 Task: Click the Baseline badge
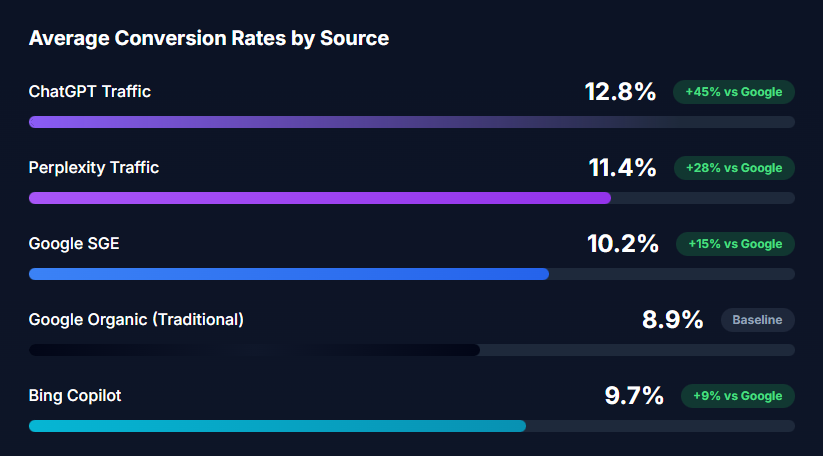pos(757,320)
